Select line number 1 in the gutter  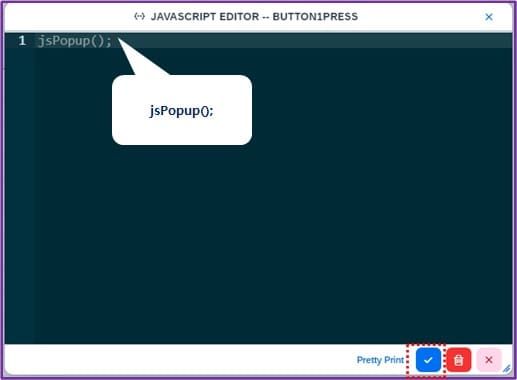22,41
